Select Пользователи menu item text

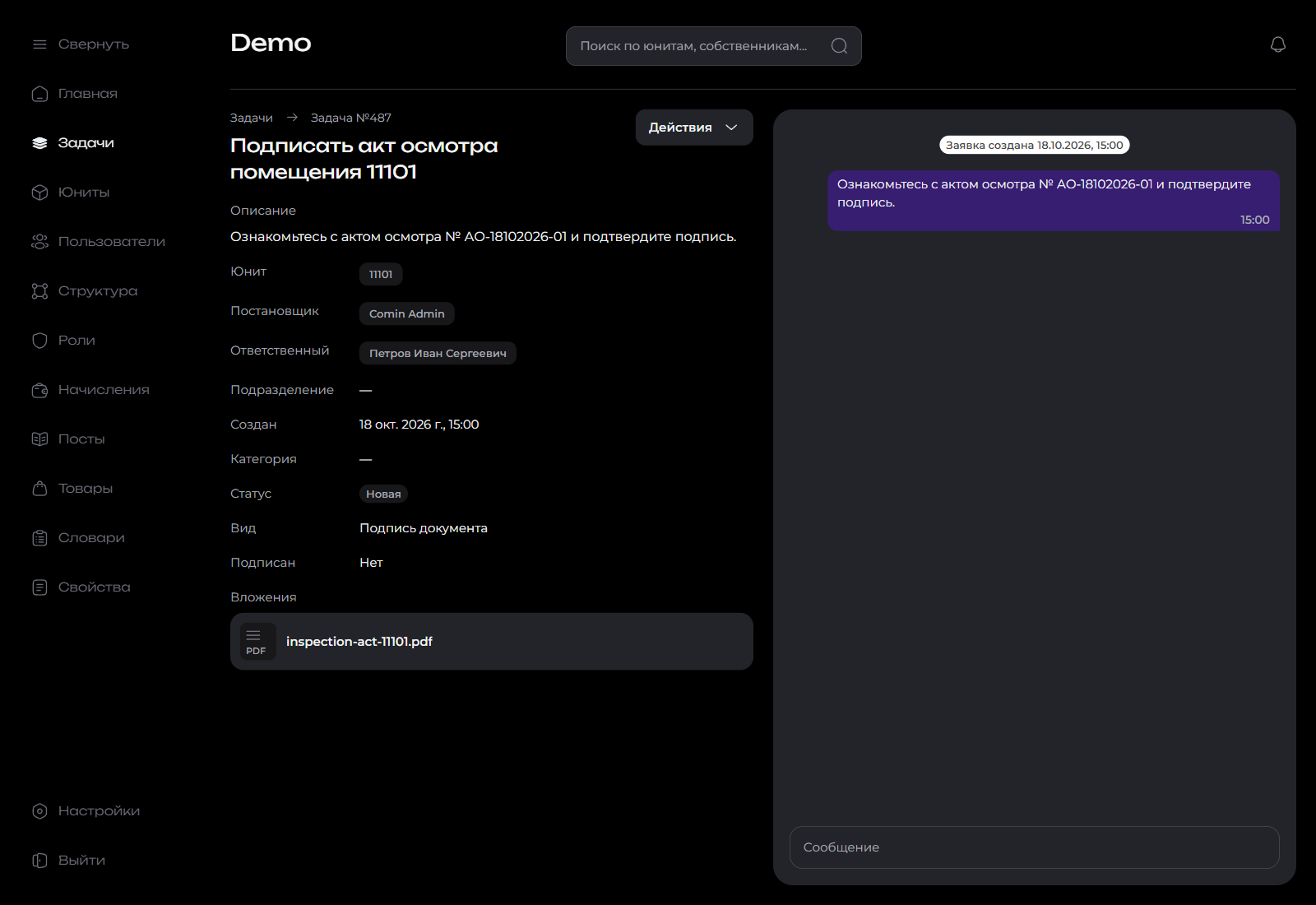point(112,242)
